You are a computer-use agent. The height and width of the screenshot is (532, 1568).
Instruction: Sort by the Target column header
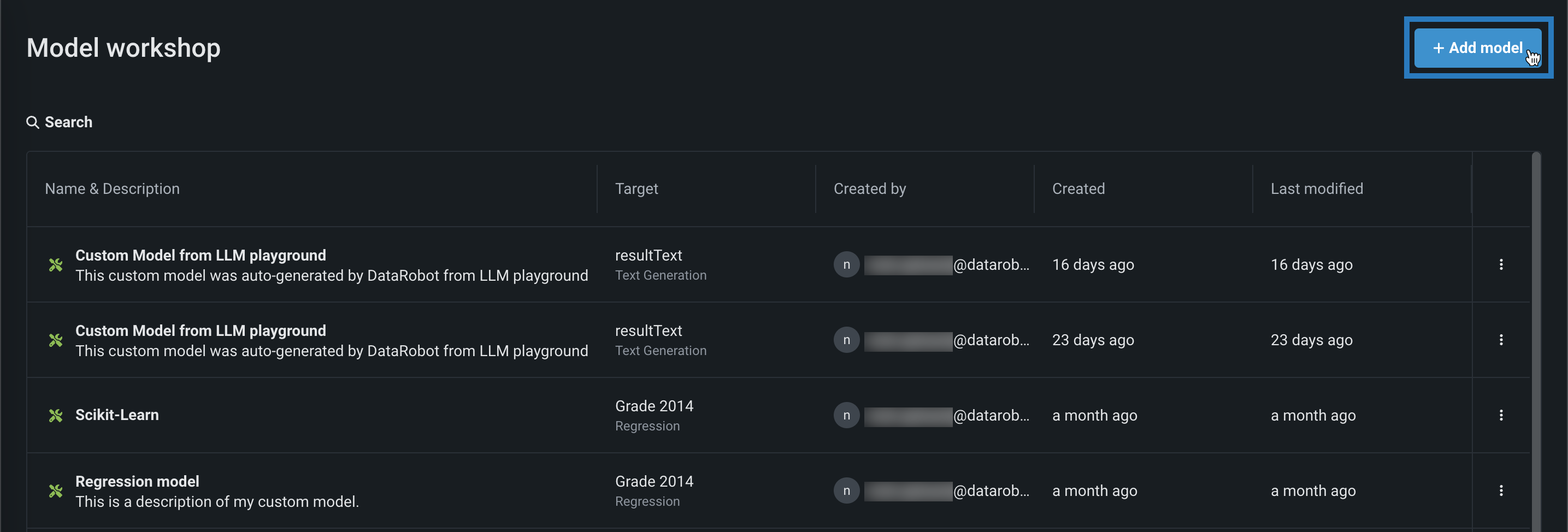tap(636, 188)
